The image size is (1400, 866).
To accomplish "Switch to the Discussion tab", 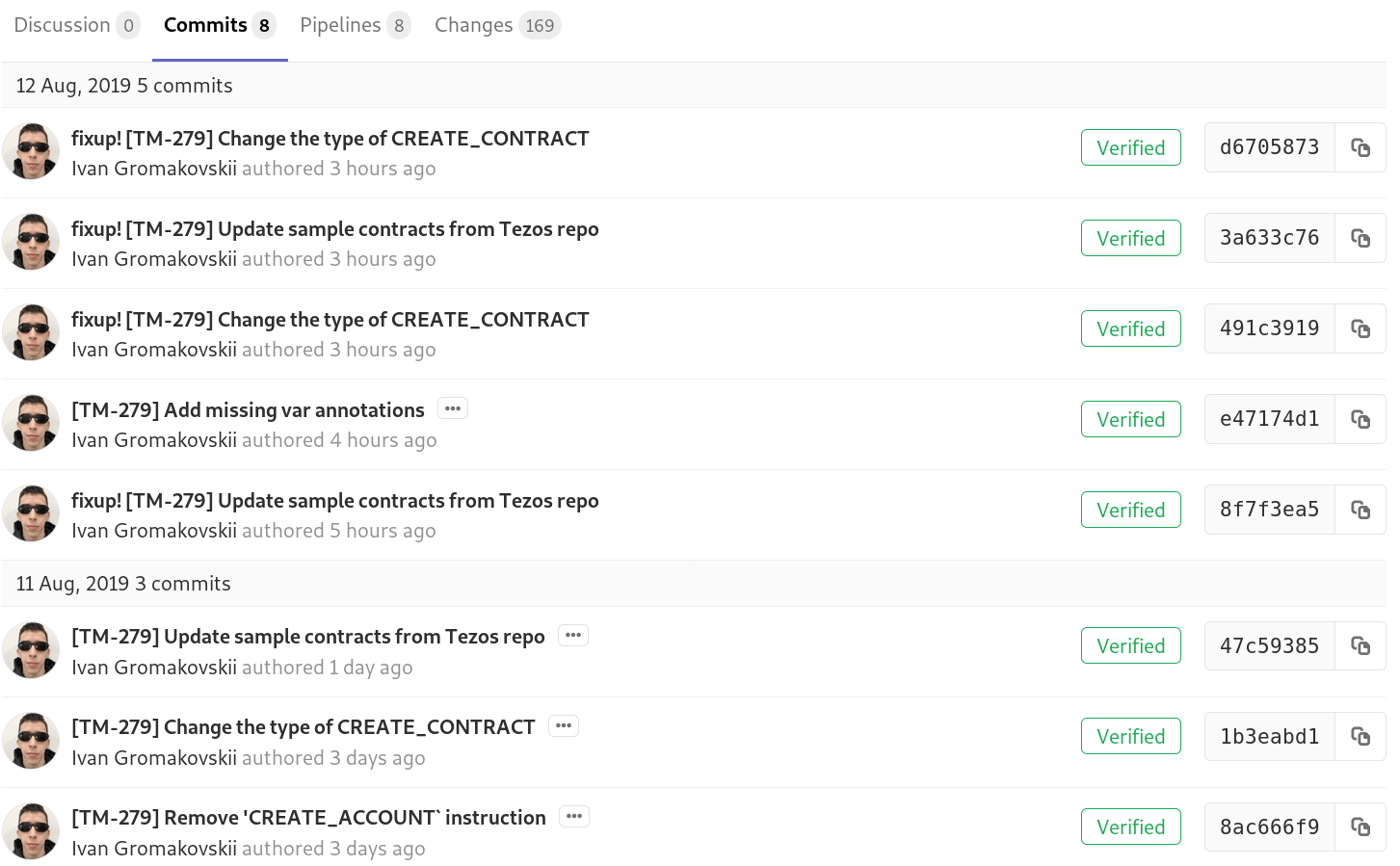I will pos(77,25).
